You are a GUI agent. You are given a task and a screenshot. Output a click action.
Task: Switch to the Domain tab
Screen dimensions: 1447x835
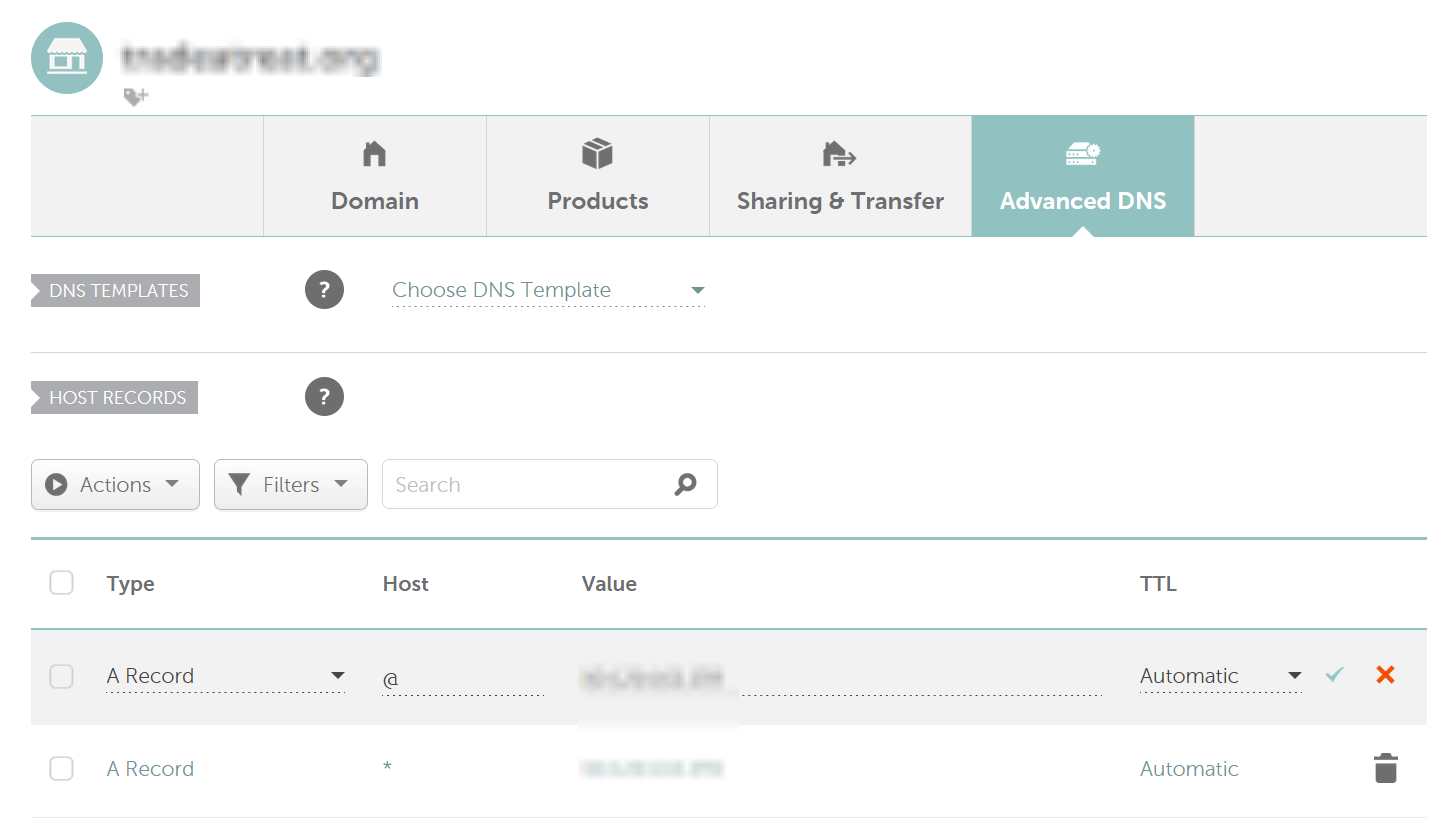click(x=375, y=176)
